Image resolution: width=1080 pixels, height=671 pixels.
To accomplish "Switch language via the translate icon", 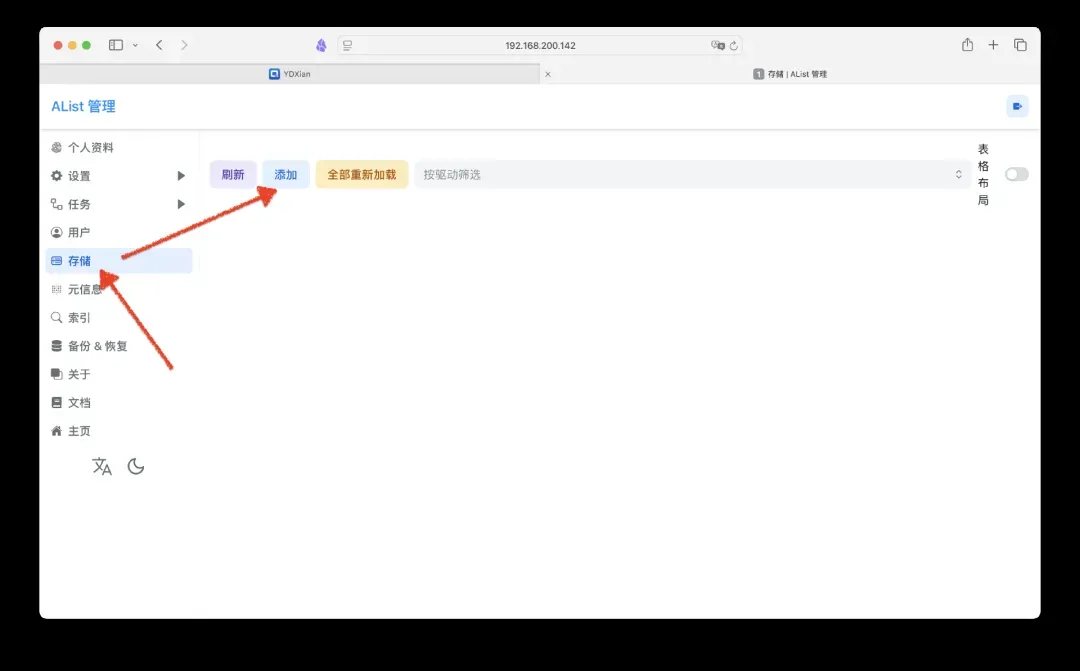I will [x=102, y=466].
